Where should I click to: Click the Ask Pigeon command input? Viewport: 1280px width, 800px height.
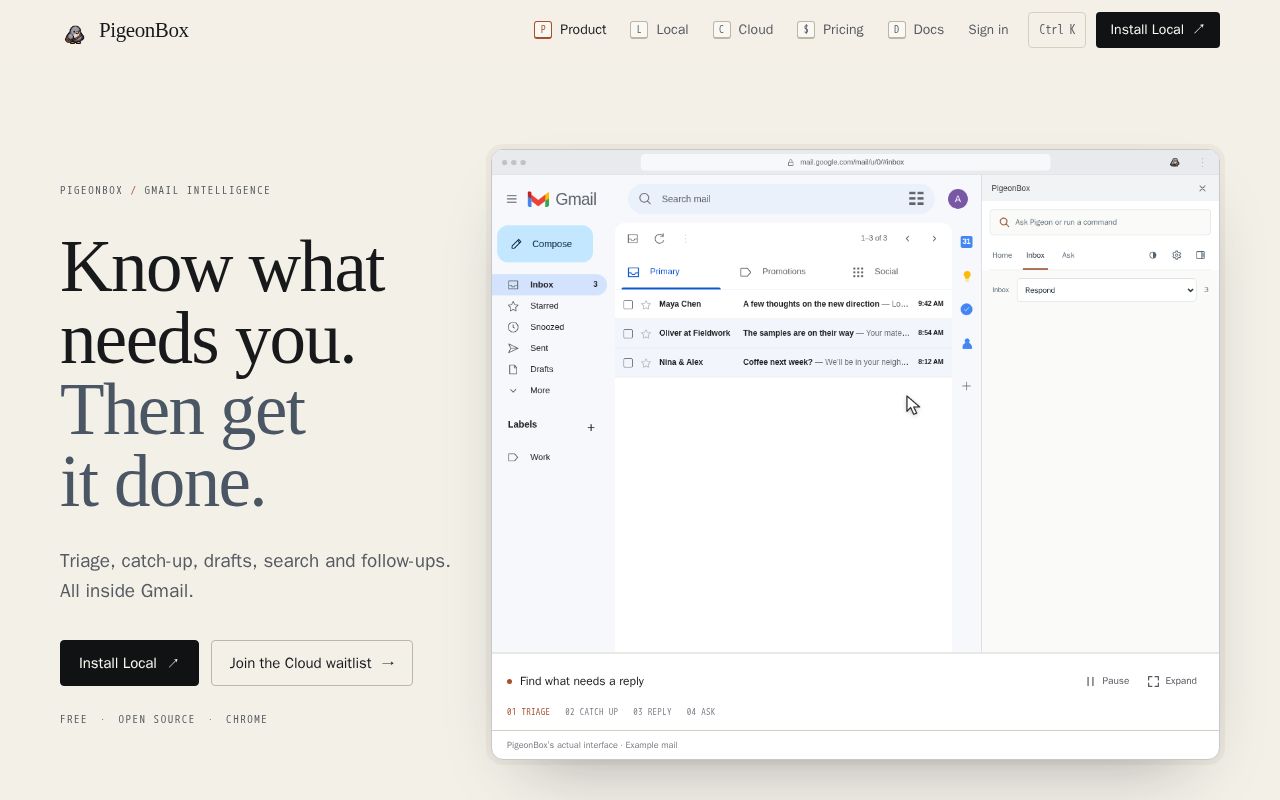pos(1100,222)
